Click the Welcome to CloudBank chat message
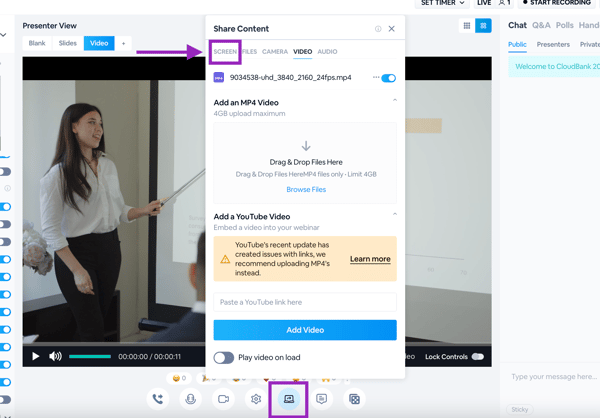The height and width of the screenshot is (418, 600). point(554,67)
